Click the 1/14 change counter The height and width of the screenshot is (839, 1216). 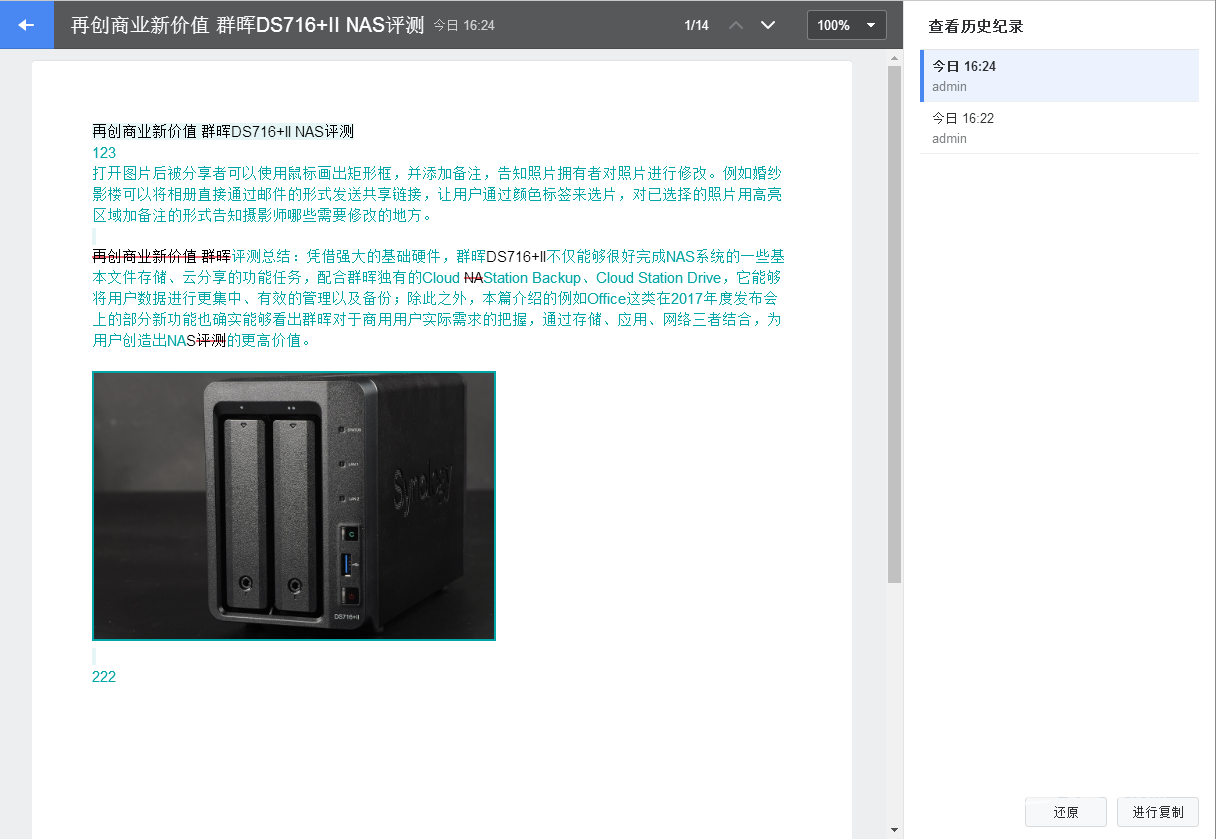(x=696, y=26)
